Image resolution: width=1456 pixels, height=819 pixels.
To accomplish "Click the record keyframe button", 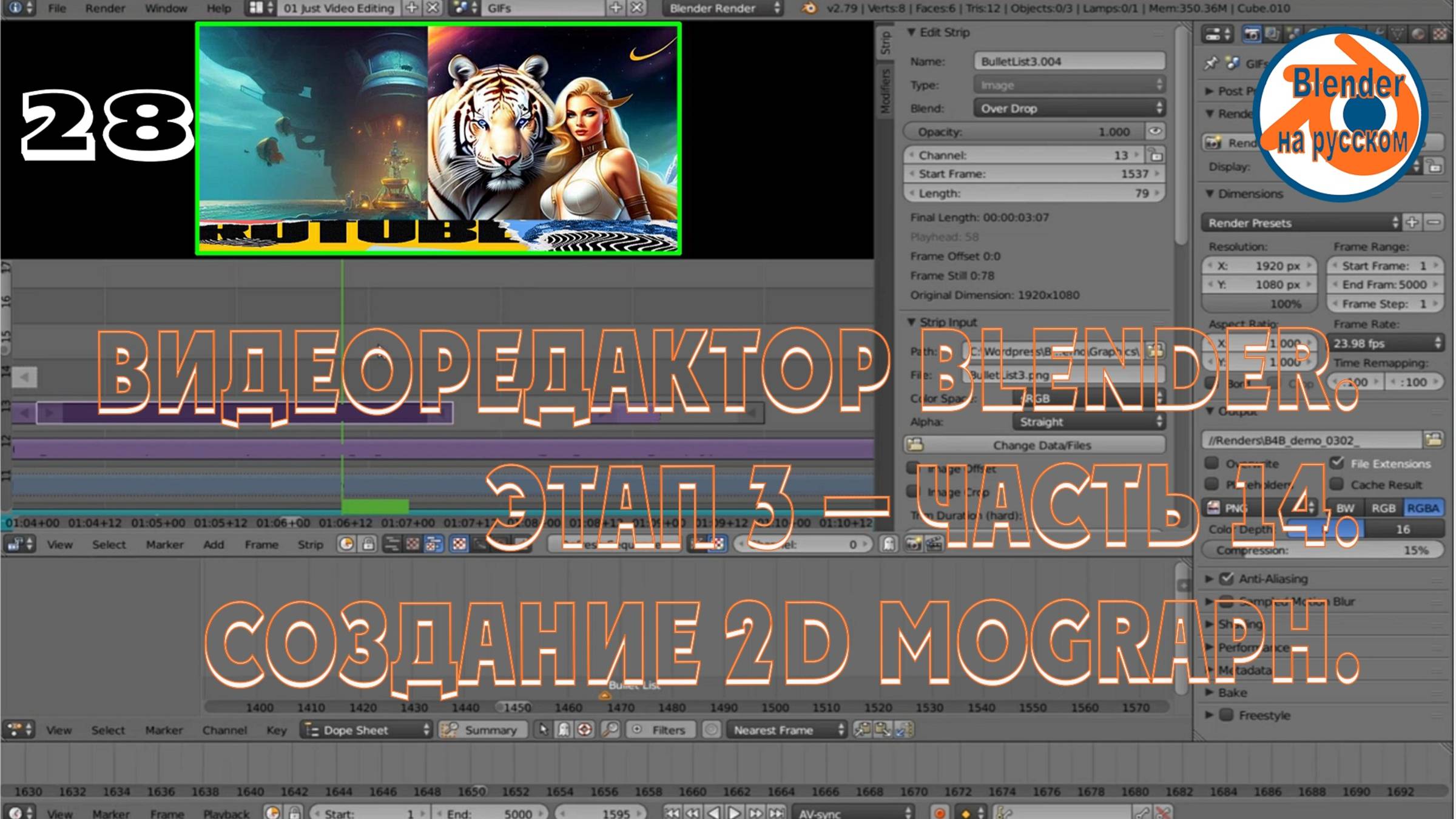I will click(939, 812).
